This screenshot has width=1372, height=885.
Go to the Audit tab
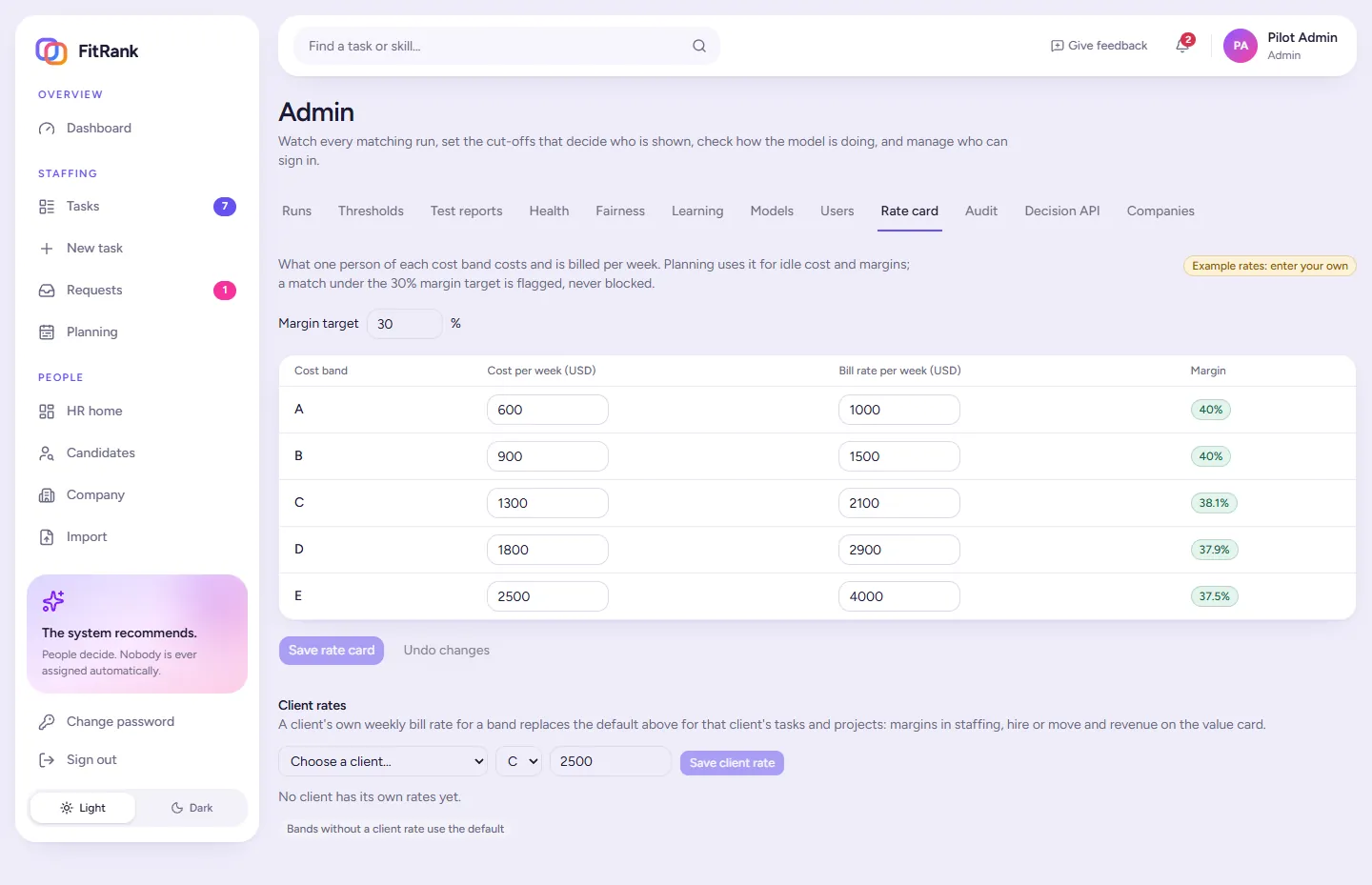(981, 211)
